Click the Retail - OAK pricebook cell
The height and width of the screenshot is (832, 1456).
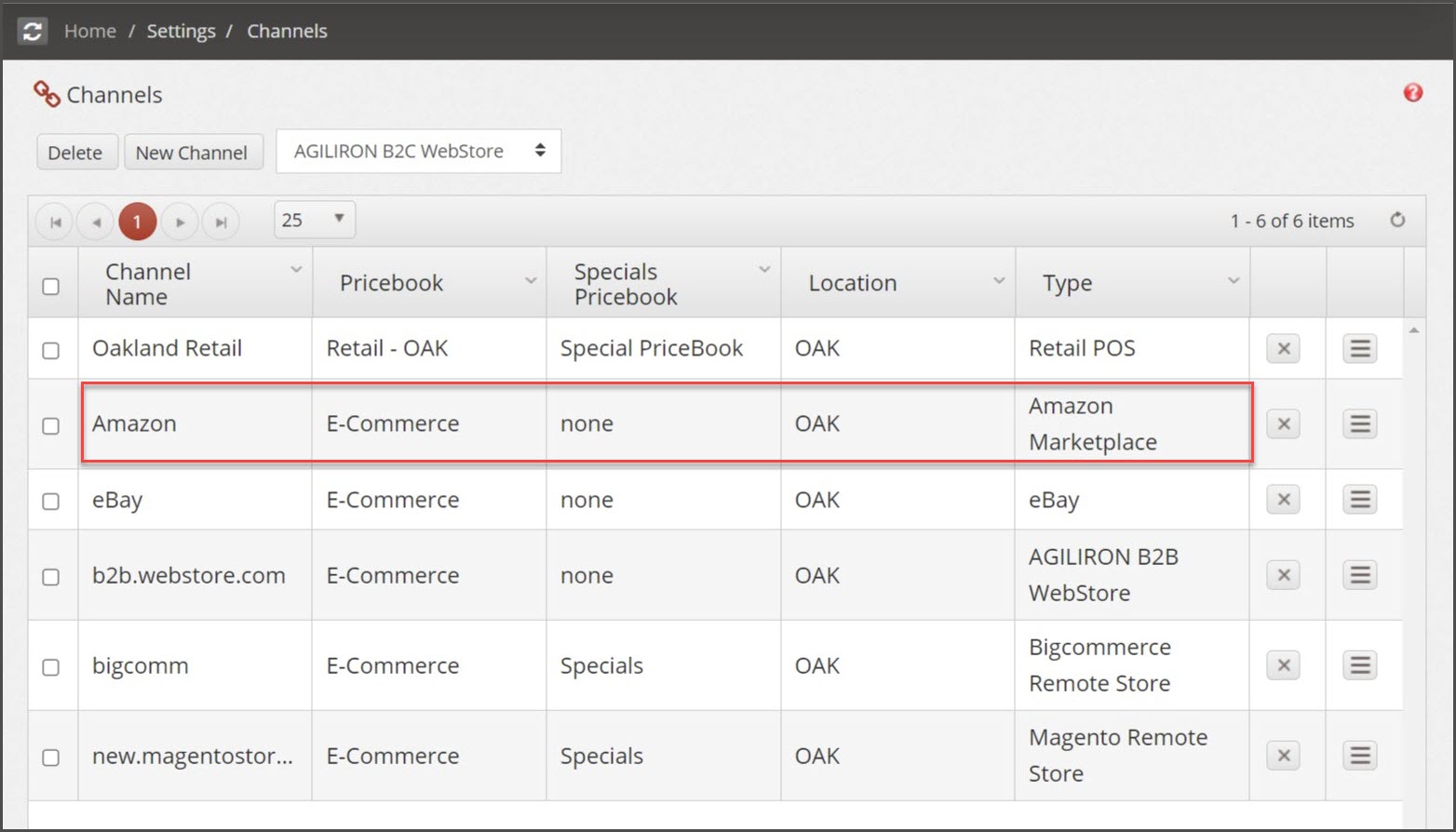(x=429, y=348)
